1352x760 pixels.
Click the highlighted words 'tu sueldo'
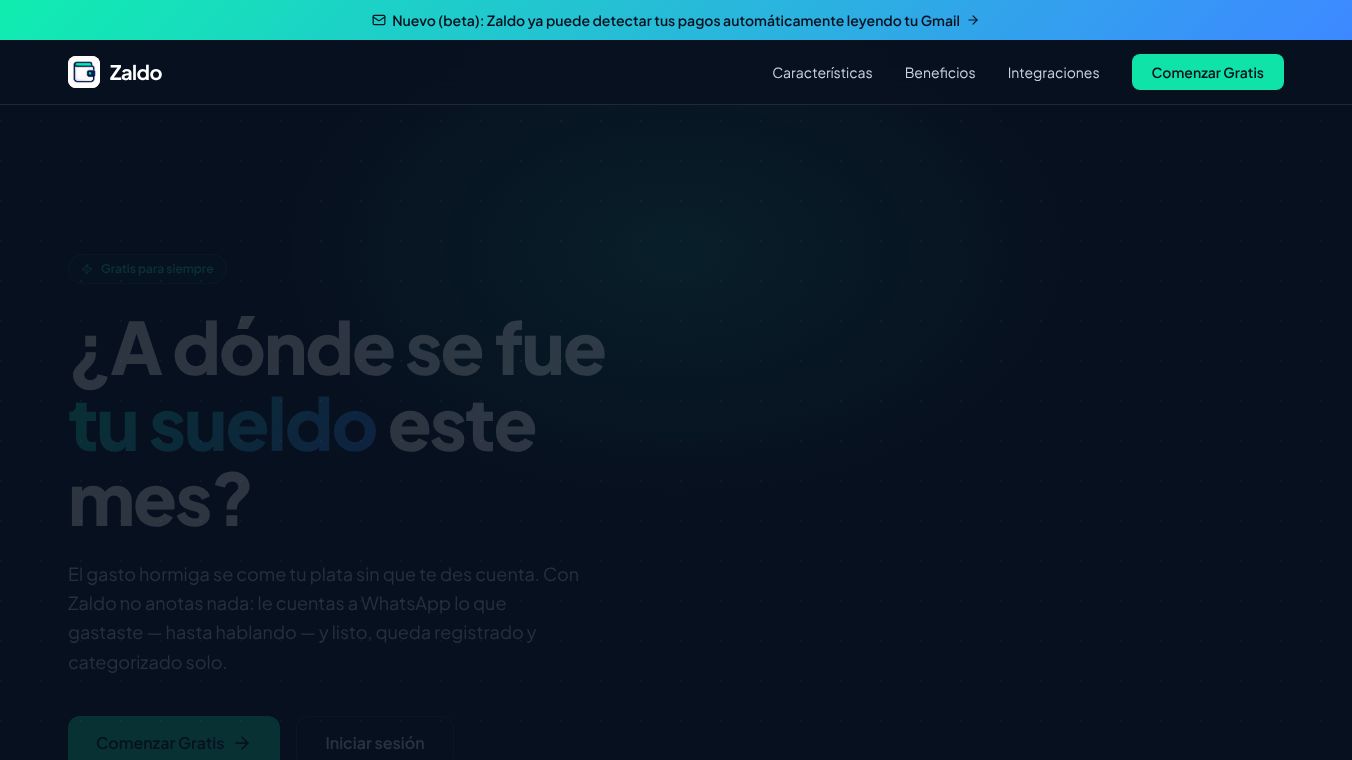click(222, 425)
